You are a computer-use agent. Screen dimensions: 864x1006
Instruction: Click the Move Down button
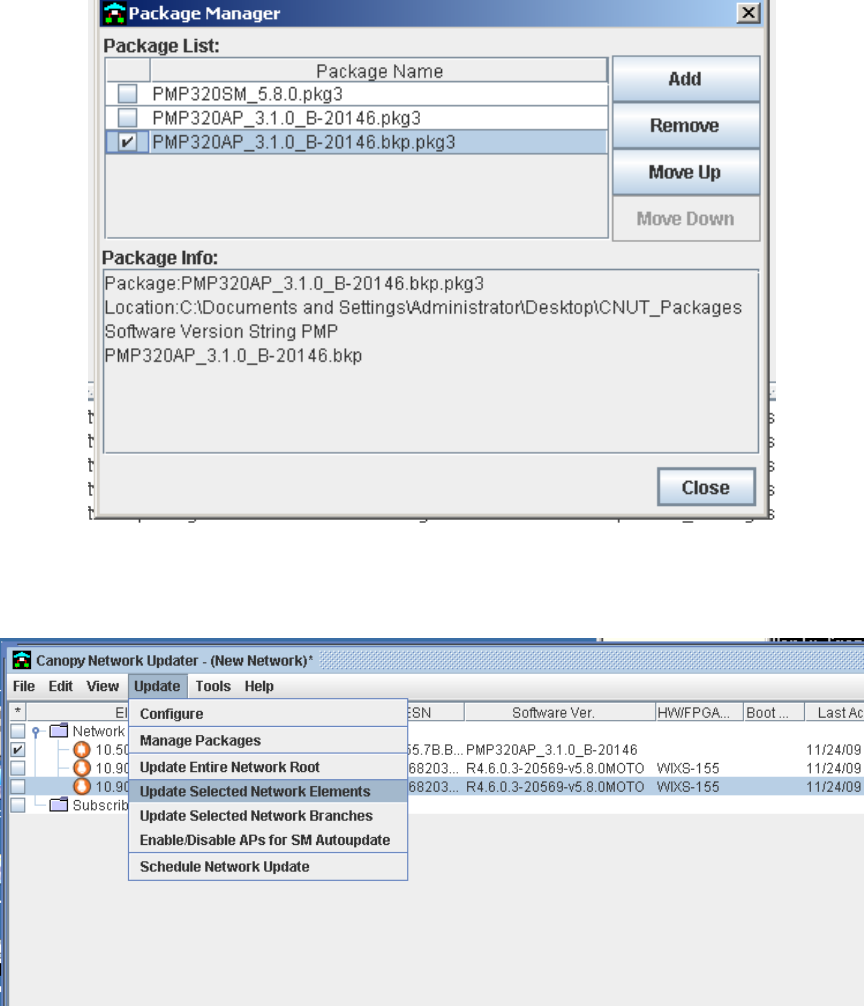[x=686, y=219]
